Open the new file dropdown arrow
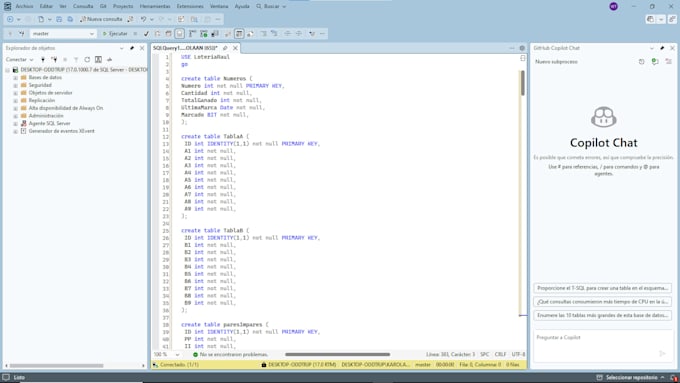 tap(49, 19)
